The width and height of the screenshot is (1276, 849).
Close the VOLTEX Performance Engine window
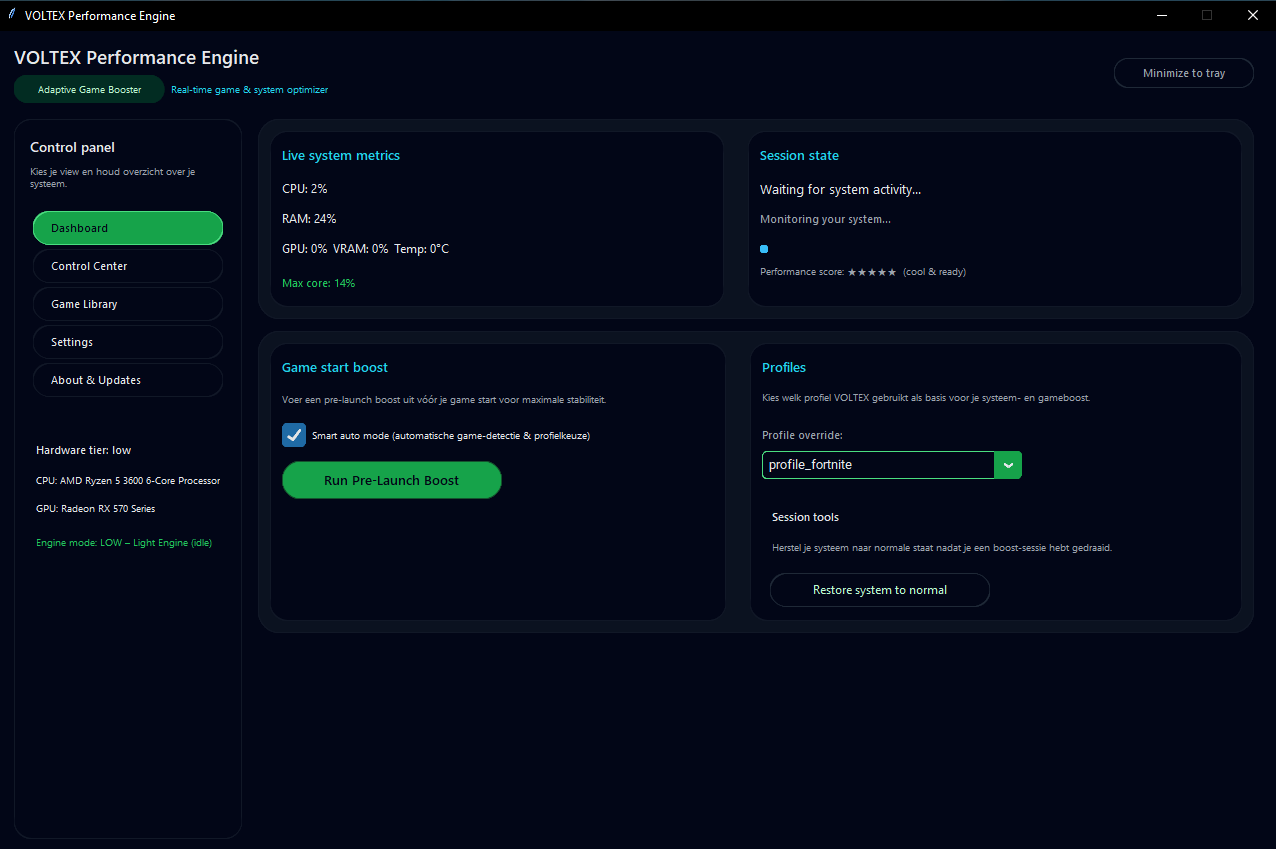pyautogui.click(x=1253, y=15)
